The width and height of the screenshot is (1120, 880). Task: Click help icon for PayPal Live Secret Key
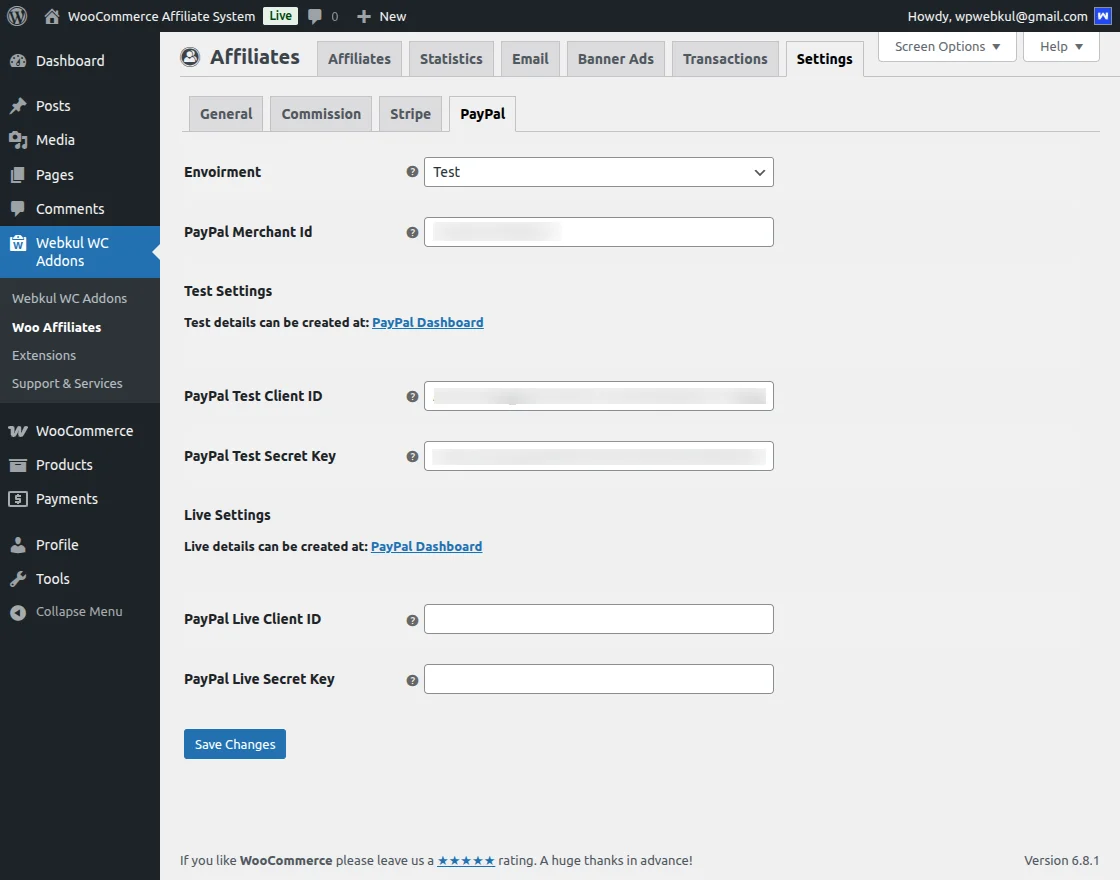click(x=412, y=680)
